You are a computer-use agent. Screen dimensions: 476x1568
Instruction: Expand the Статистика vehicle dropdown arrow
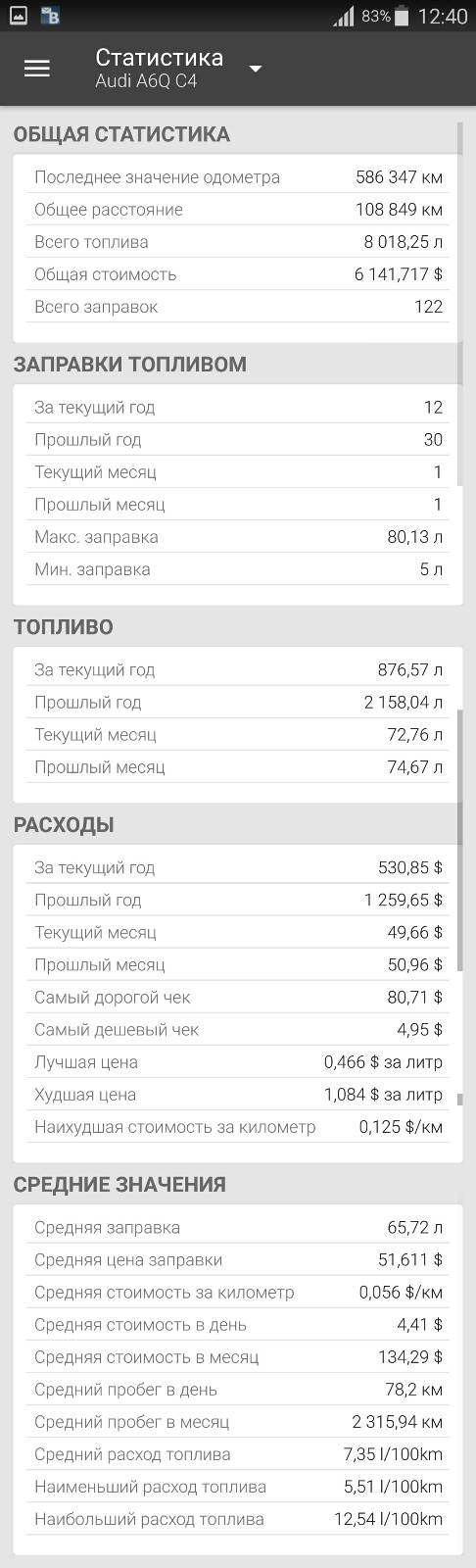tap(255, 69)
